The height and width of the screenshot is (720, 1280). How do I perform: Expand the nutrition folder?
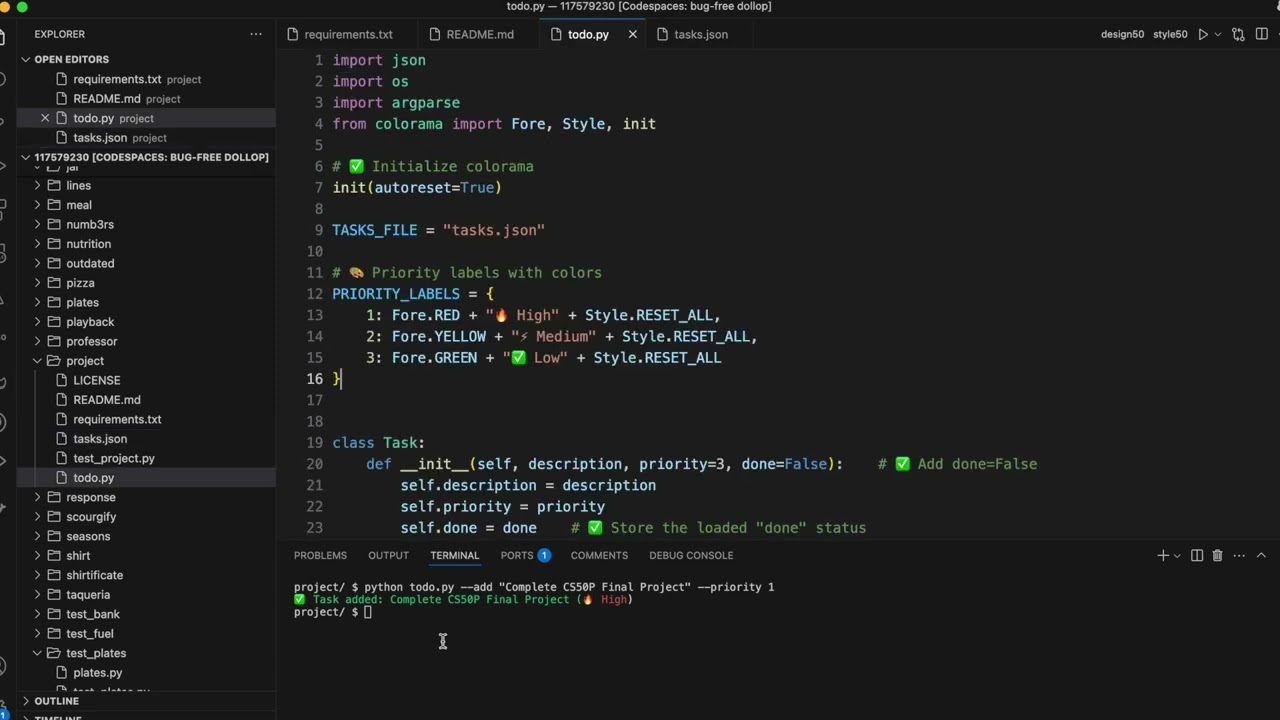88,244
